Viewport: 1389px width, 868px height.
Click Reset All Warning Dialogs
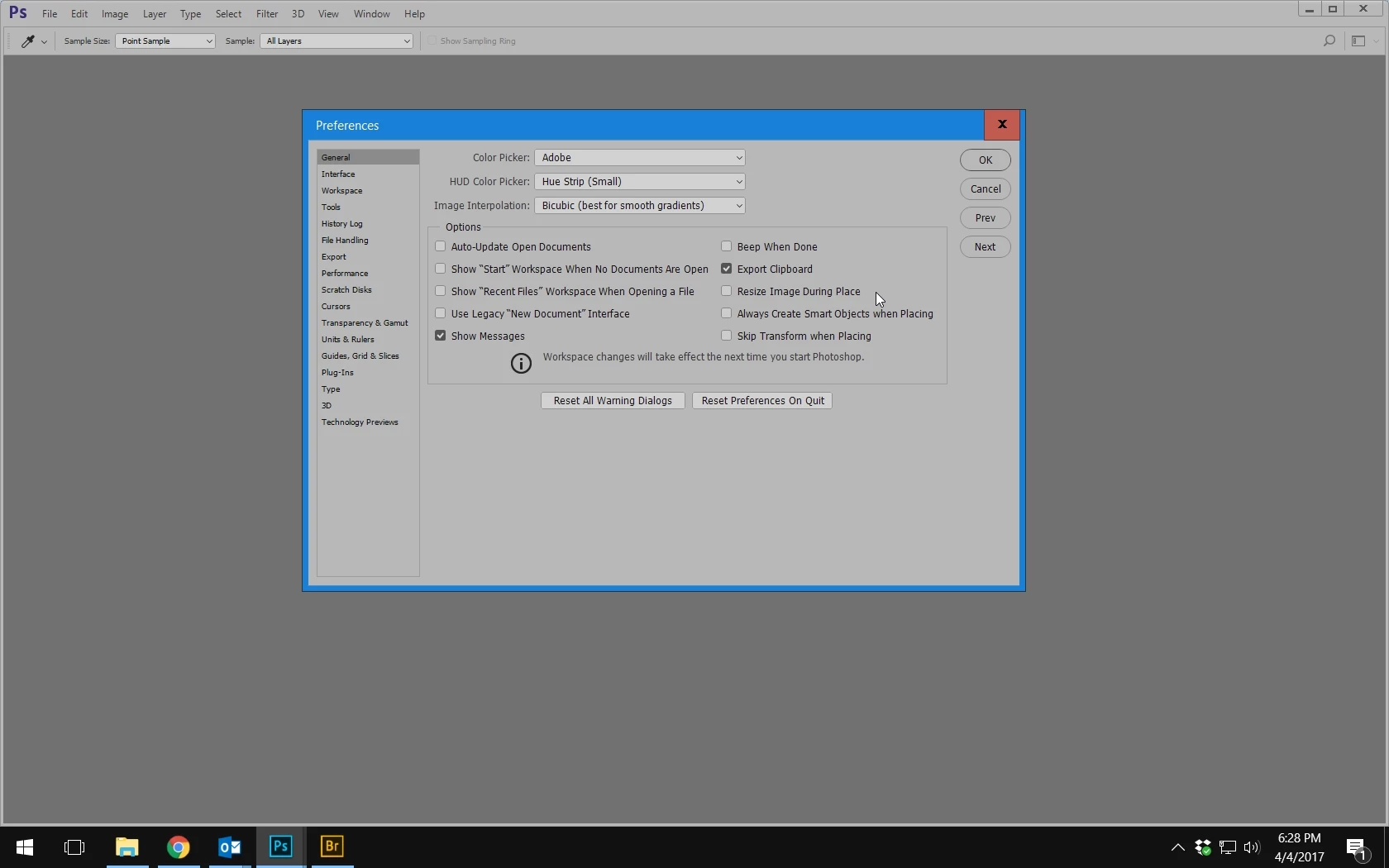(613, 400)
